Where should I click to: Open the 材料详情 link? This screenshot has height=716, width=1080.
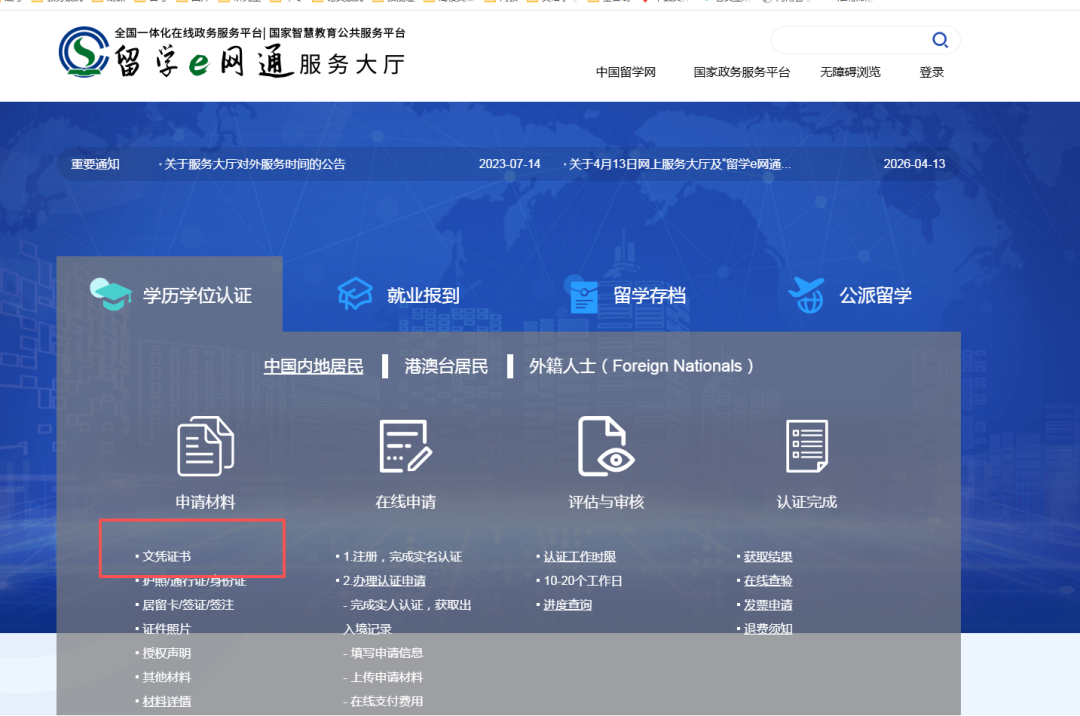(167, 701)
